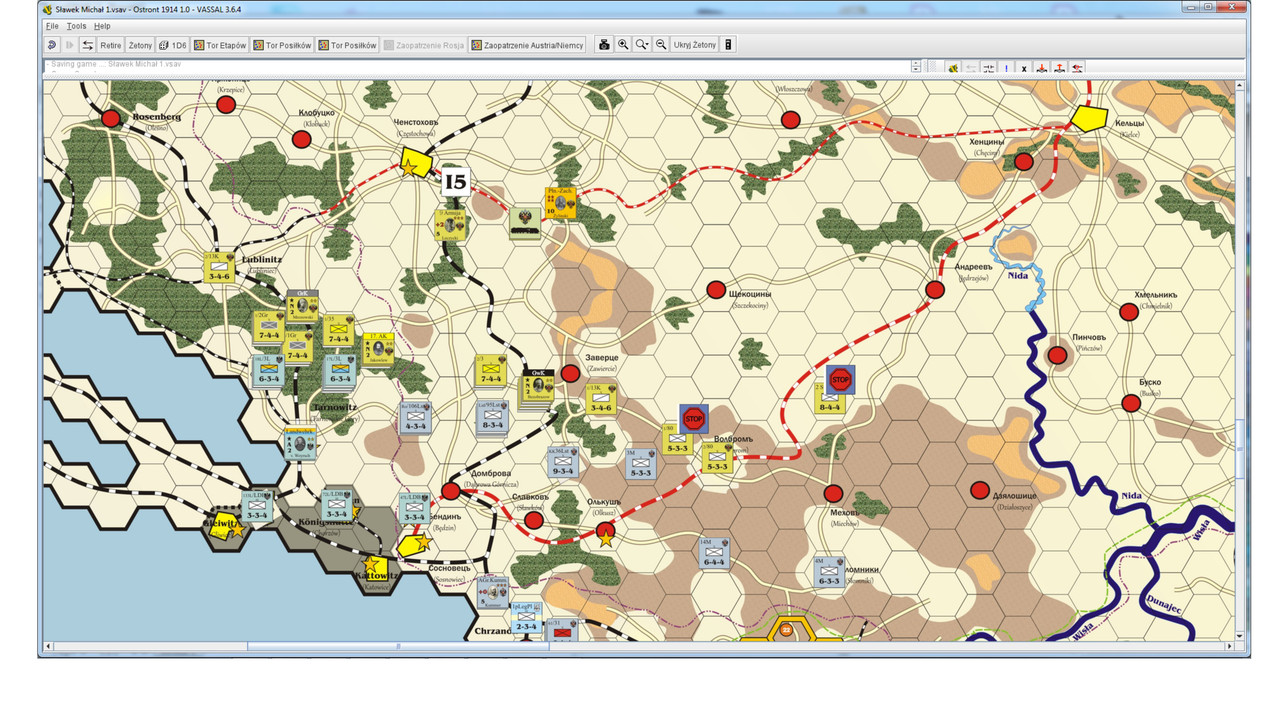Click the step forward through logfile icon

[70, 45]
